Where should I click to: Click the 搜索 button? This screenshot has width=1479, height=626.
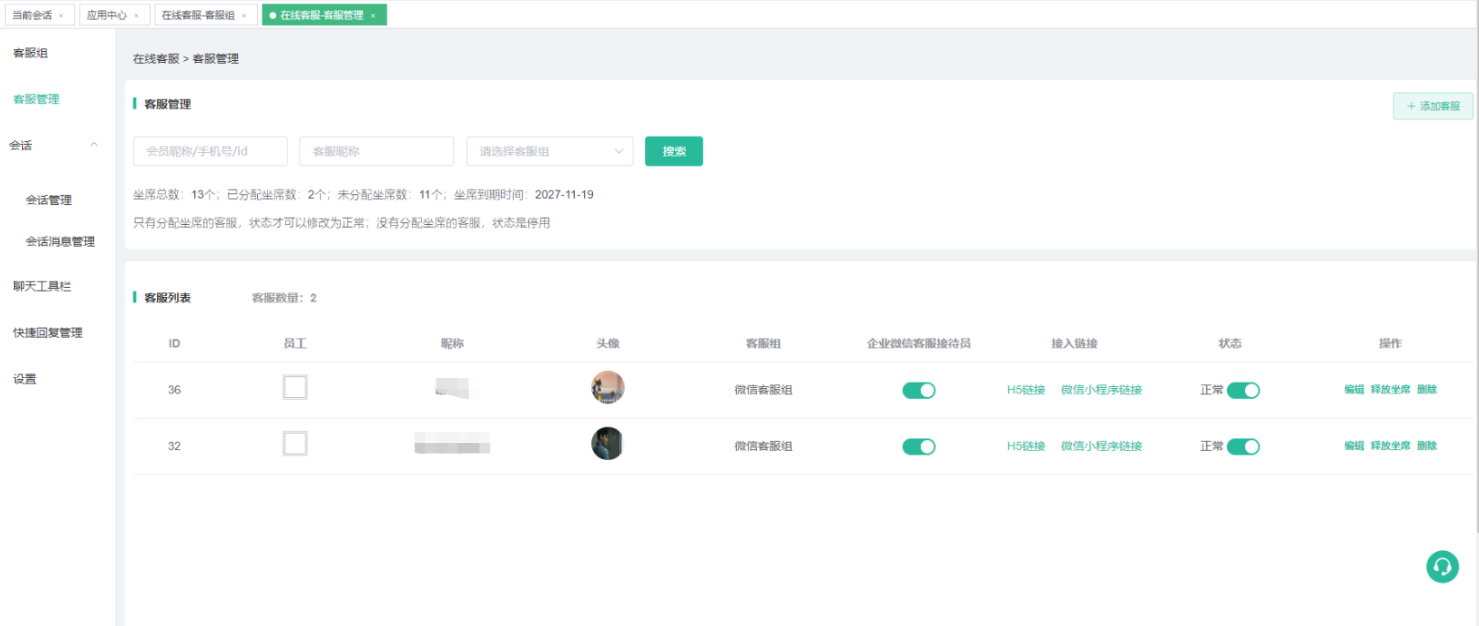click(674, 151)
